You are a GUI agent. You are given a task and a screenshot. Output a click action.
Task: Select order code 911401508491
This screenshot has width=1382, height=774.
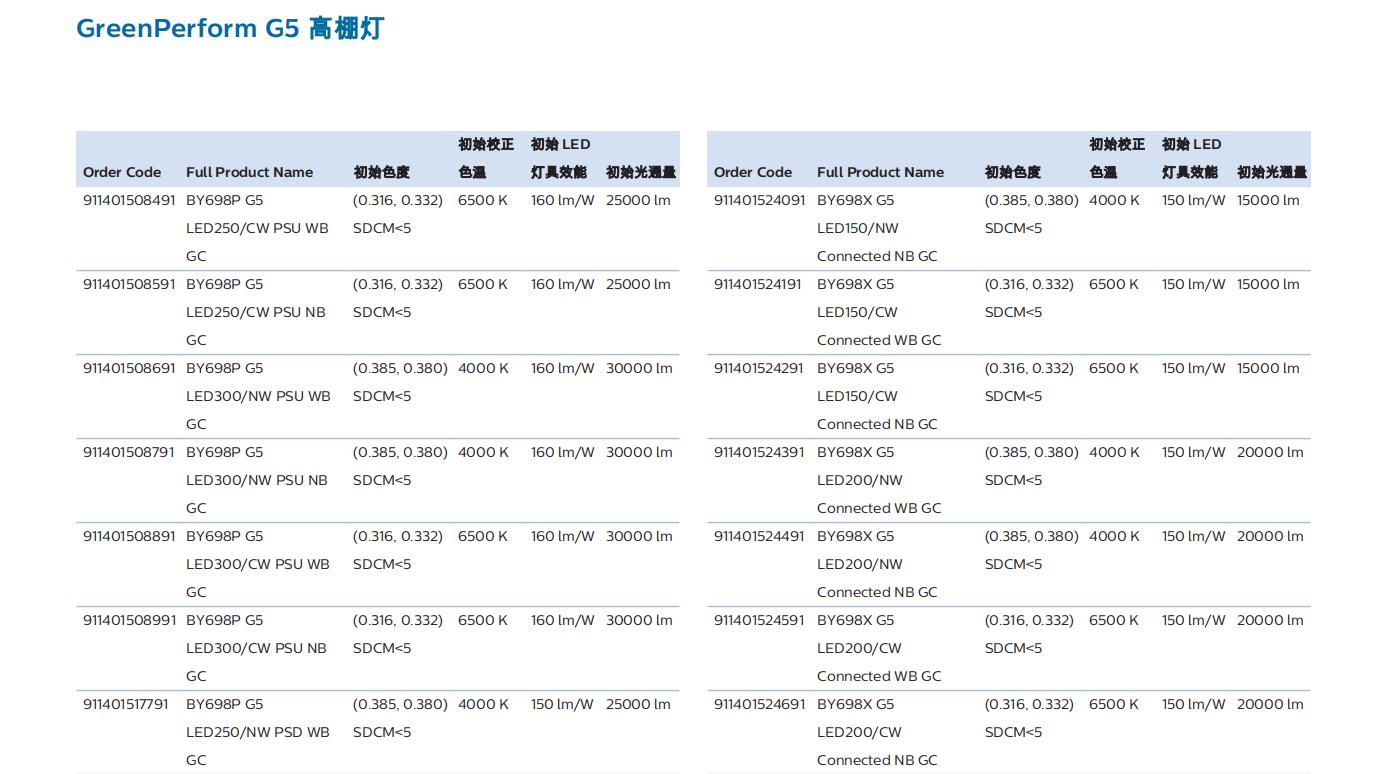coord(128,200)
